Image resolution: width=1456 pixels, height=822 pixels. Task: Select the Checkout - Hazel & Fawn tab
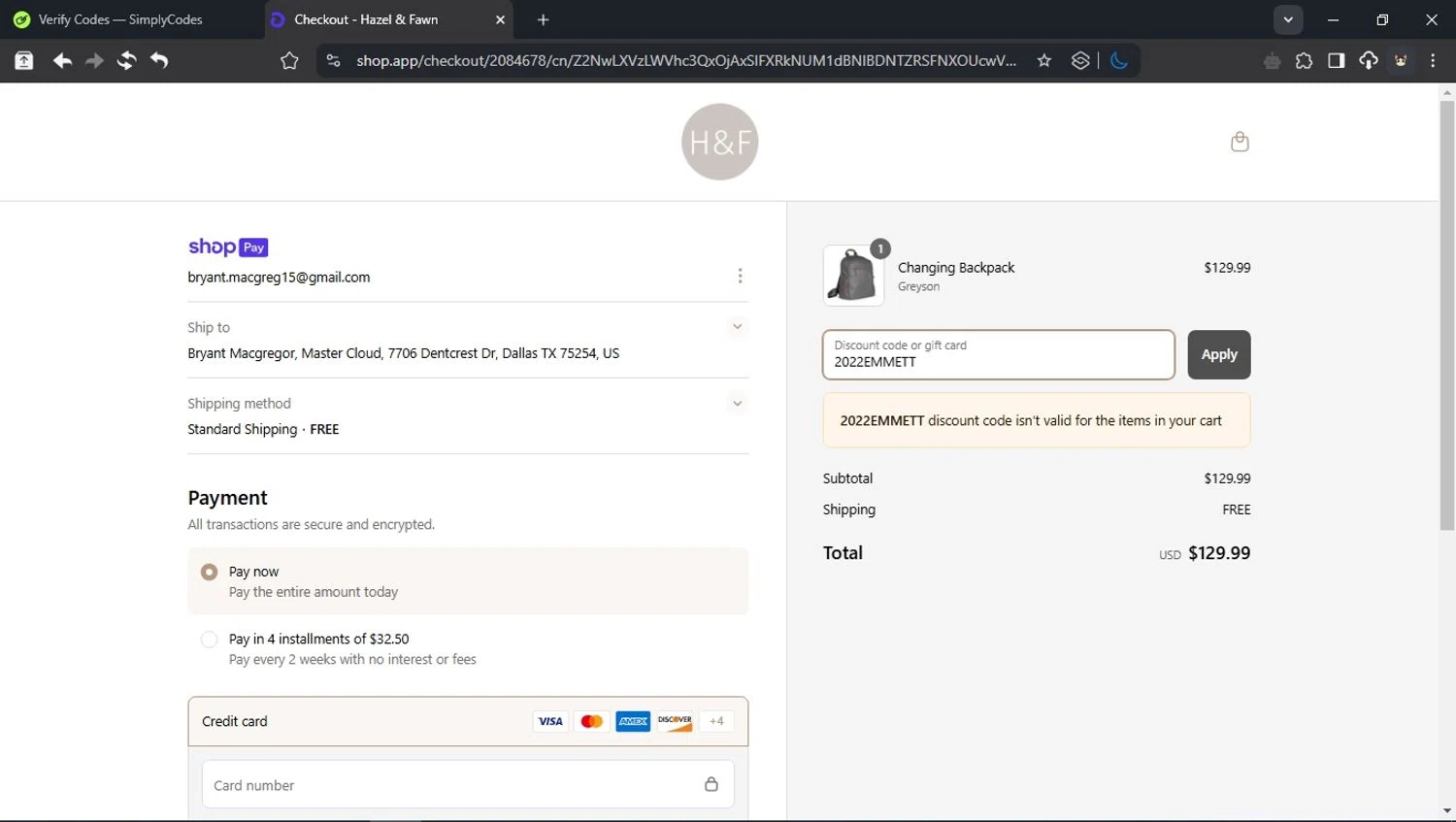click(388, 19)
